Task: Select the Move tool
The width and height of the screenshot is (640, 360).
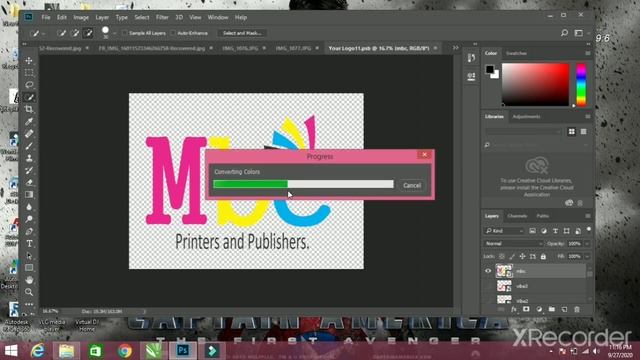Action: click(x=29, y=61)
